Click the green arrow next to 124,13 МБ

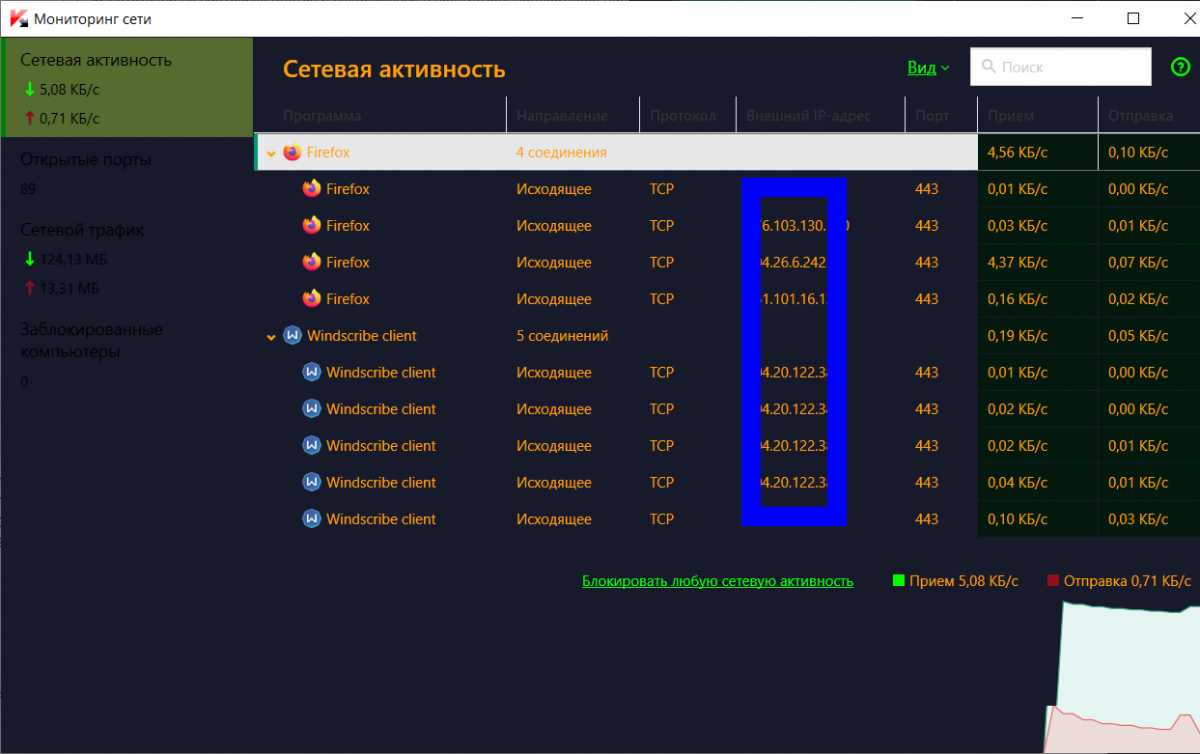point(29,259)
